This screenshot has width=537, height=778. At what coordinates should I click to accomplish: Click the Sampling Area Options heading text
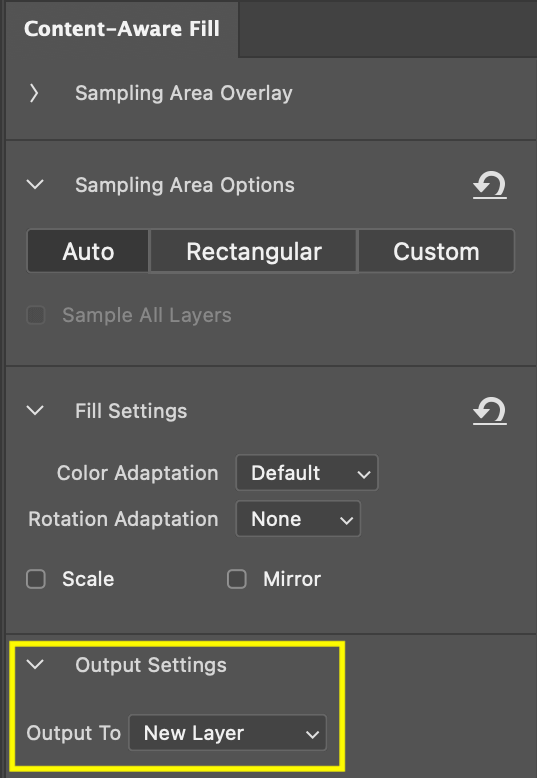pyautogui.click(x=185, y=185)
